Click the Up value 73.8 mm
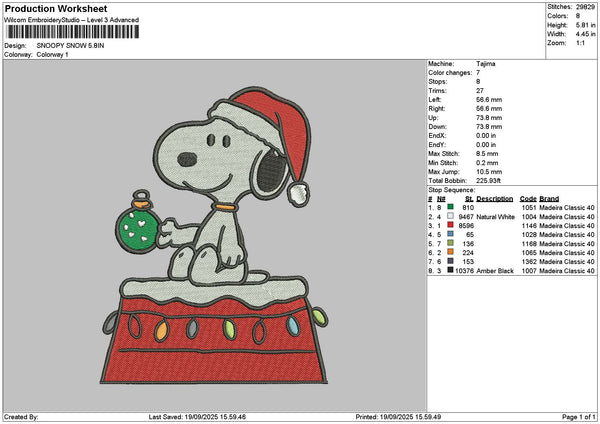The height and width of the screenshot is (424, 600). [489, 118]
